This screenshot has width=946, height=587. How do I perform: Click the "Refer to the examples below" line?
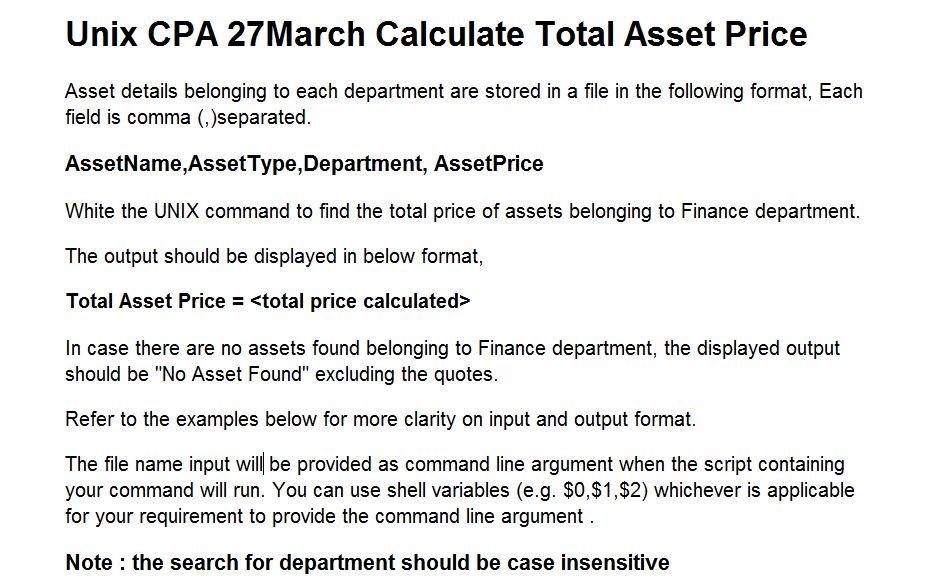coord(380,419)
